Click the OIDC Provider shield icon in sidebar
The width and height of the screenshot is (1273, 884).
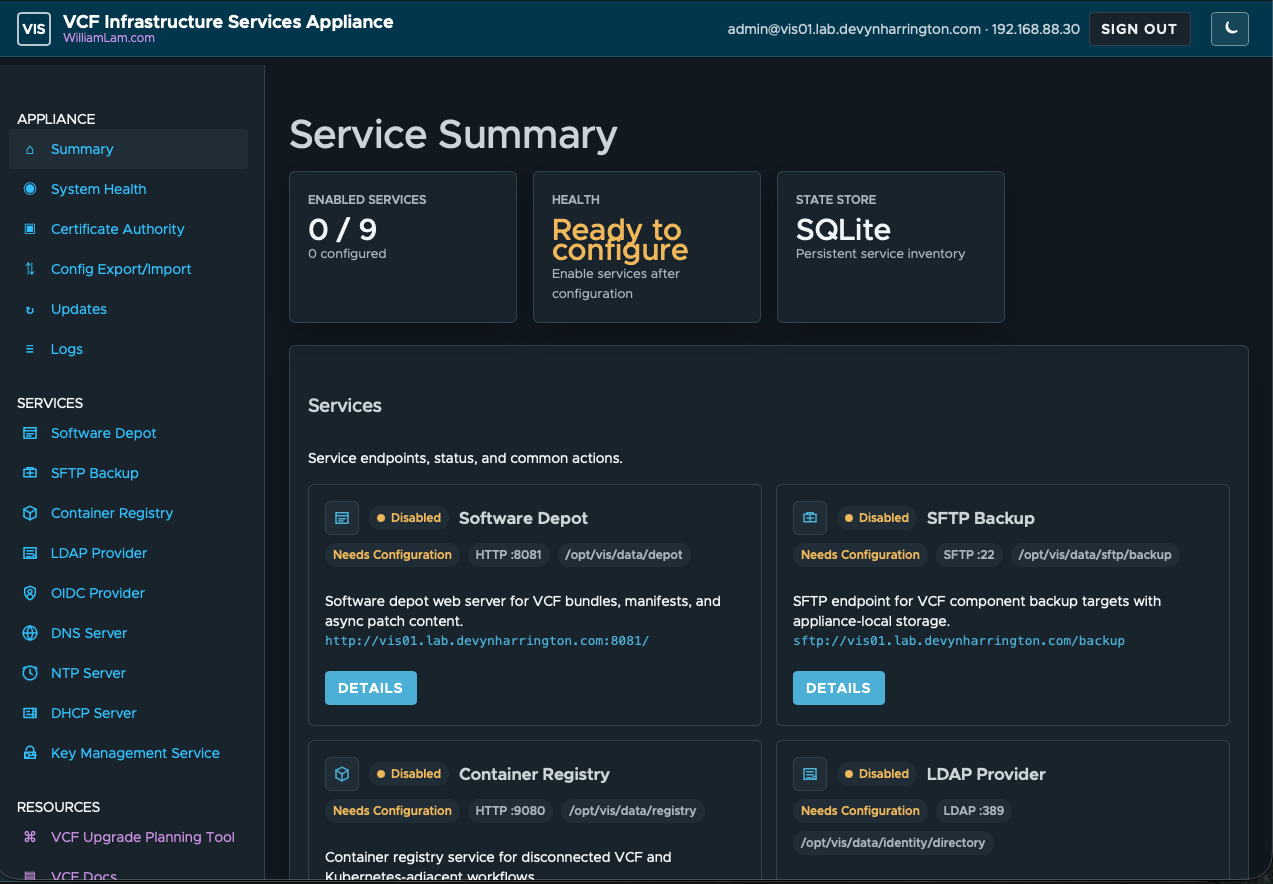(30, 593)
